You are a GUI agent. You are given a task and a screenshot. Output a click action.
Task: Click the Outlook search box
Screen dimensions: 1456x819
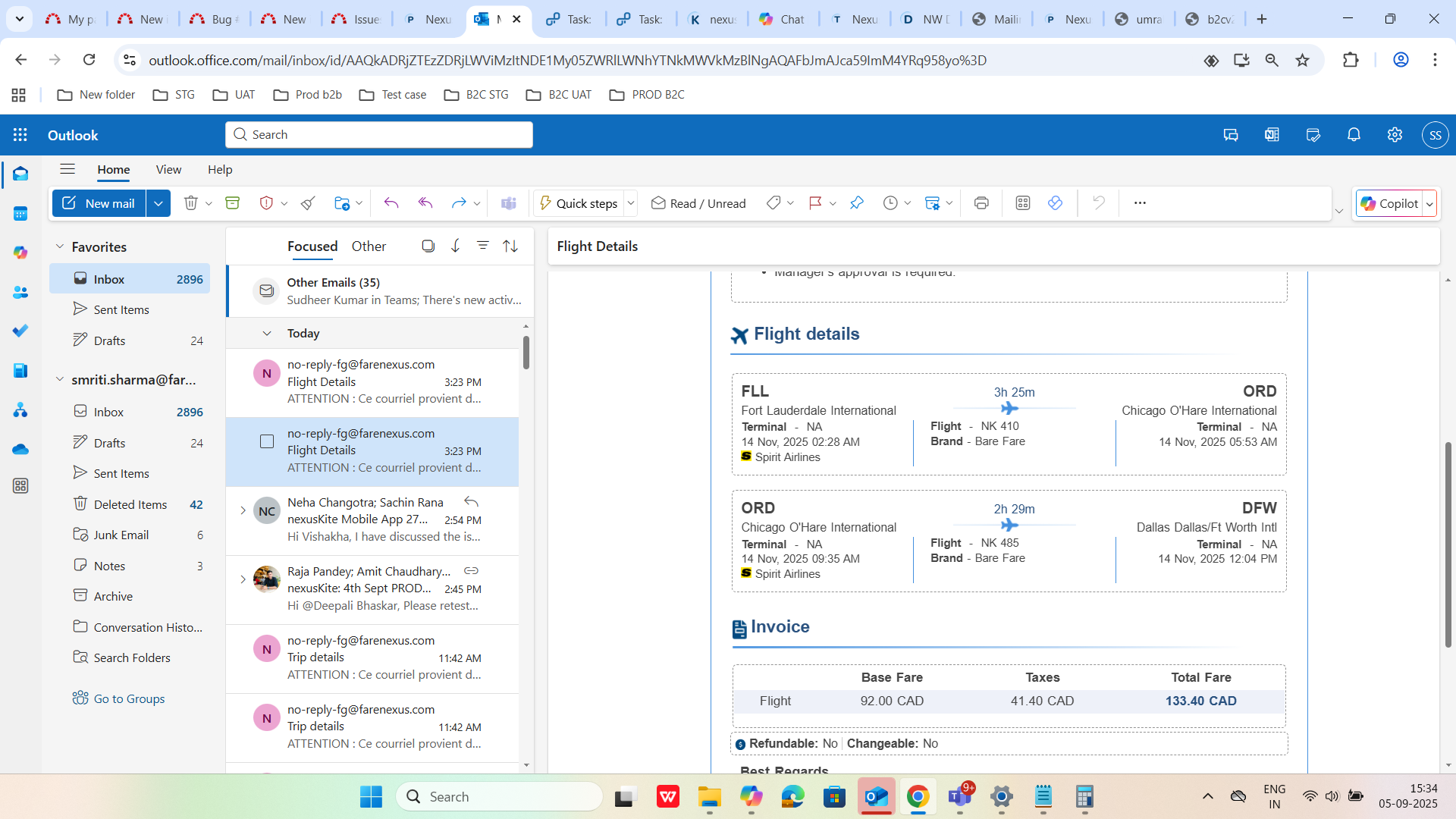[379, 135]
